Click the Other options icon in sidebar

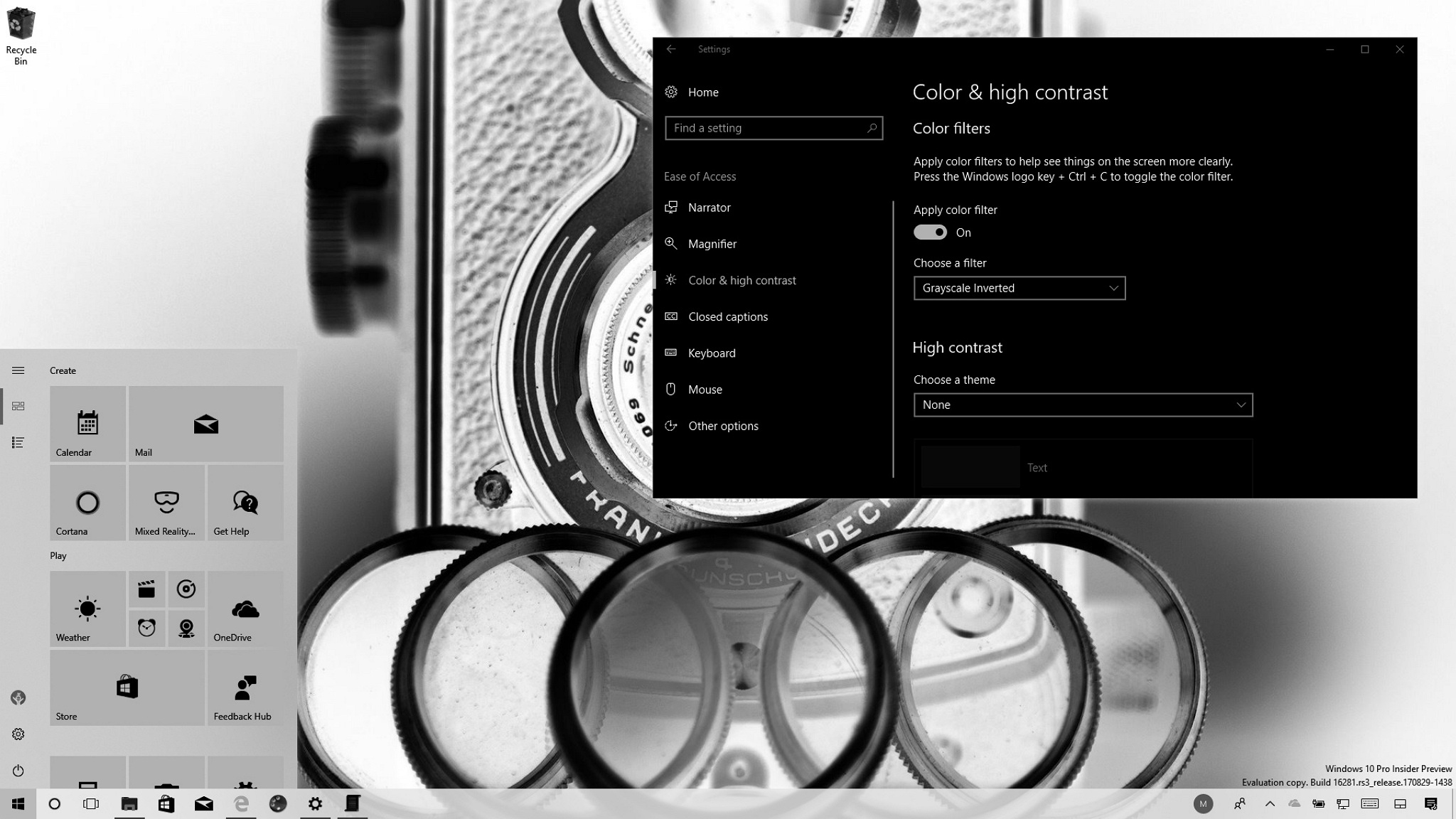point(670,425)
